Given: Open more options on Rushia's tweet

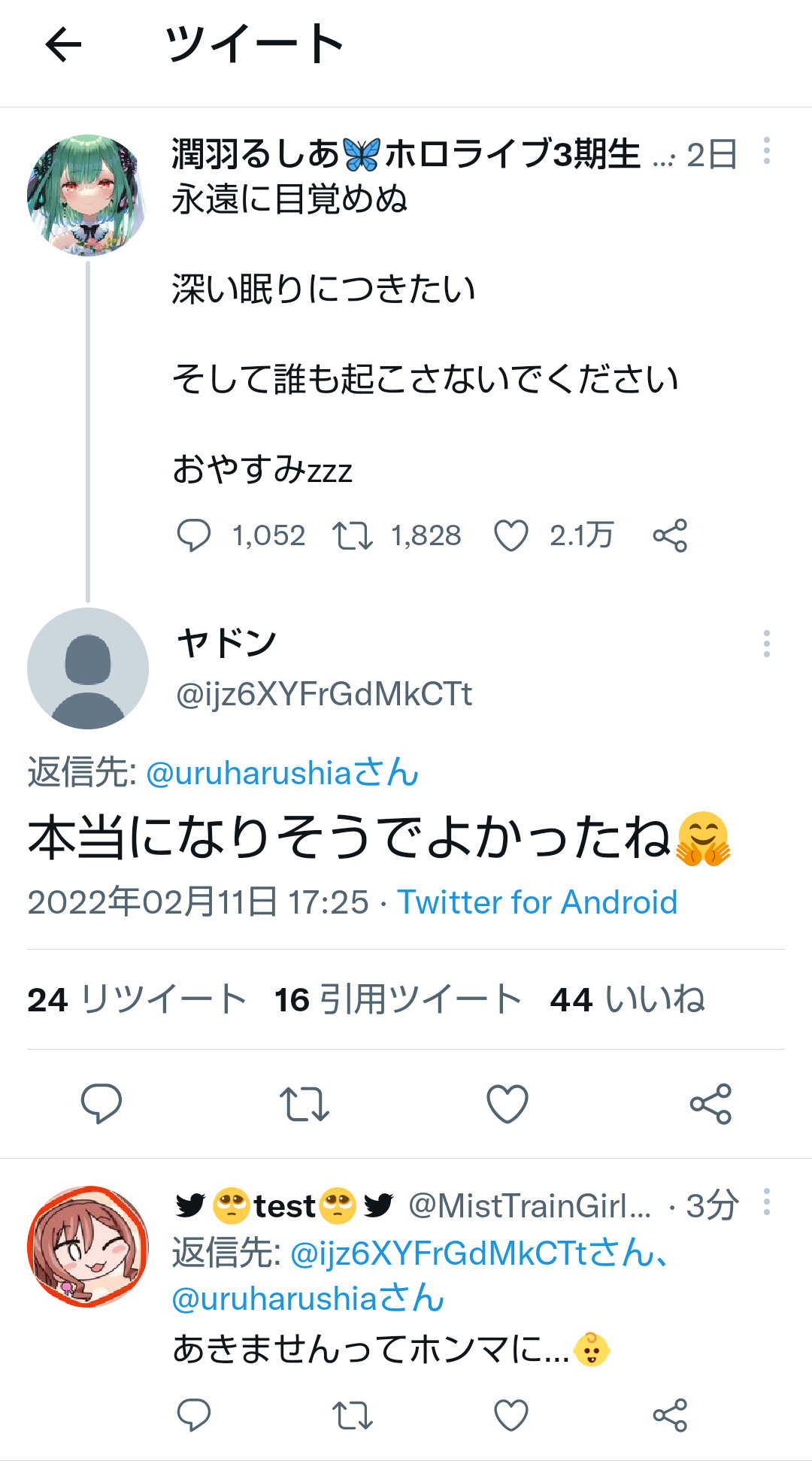Looking at the screenshot, I should point(766,151).
